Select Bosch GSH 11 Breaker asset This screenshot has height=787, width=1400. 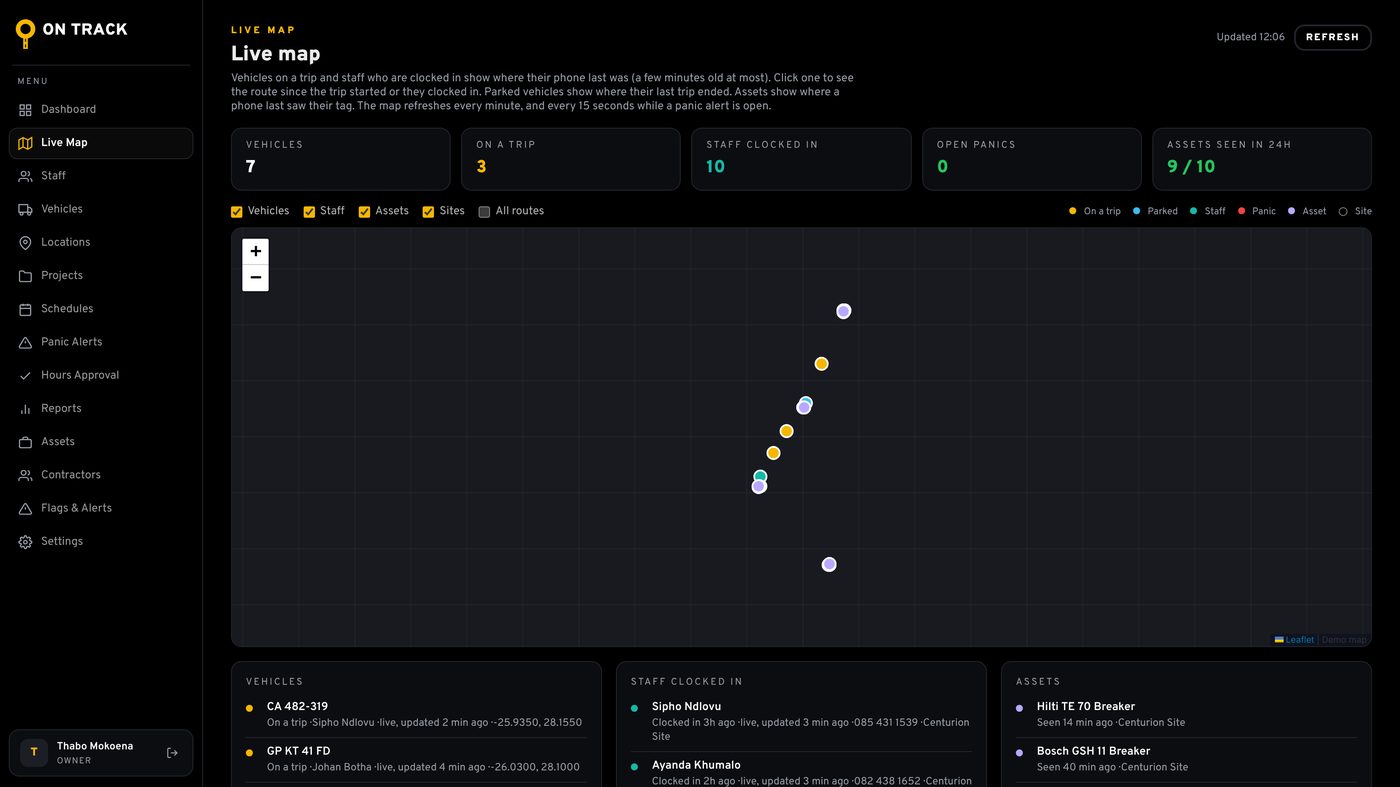pos(1186,759)
